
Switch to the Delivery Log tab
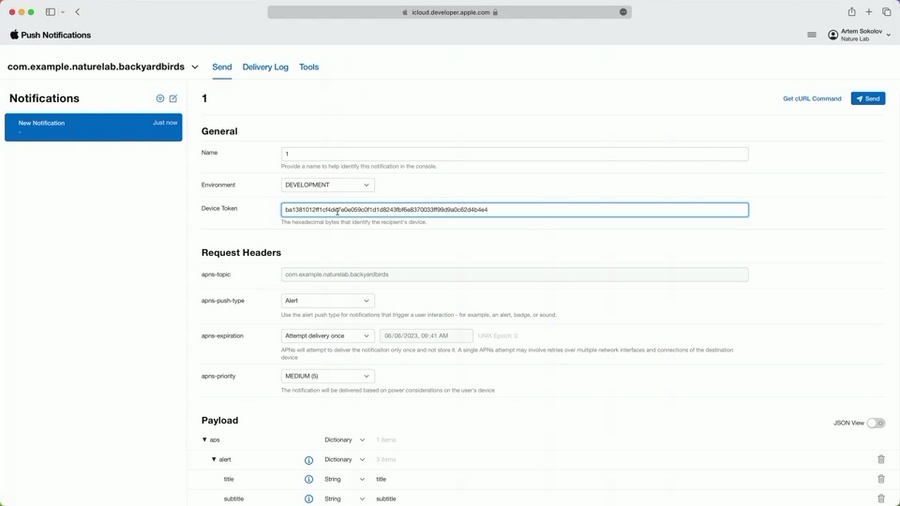click(x=265, y=67)
